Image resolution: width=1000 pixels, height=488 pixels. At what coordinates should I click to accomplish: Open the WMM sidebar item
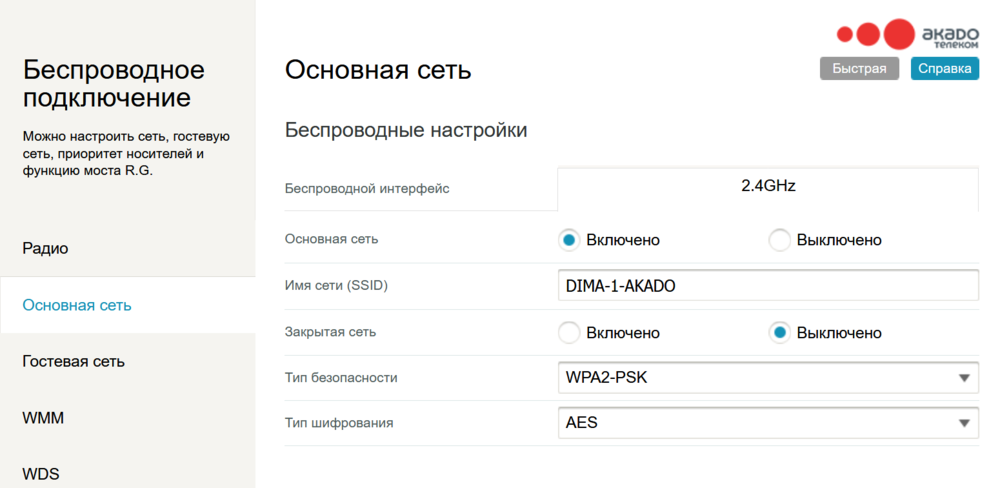43,418
